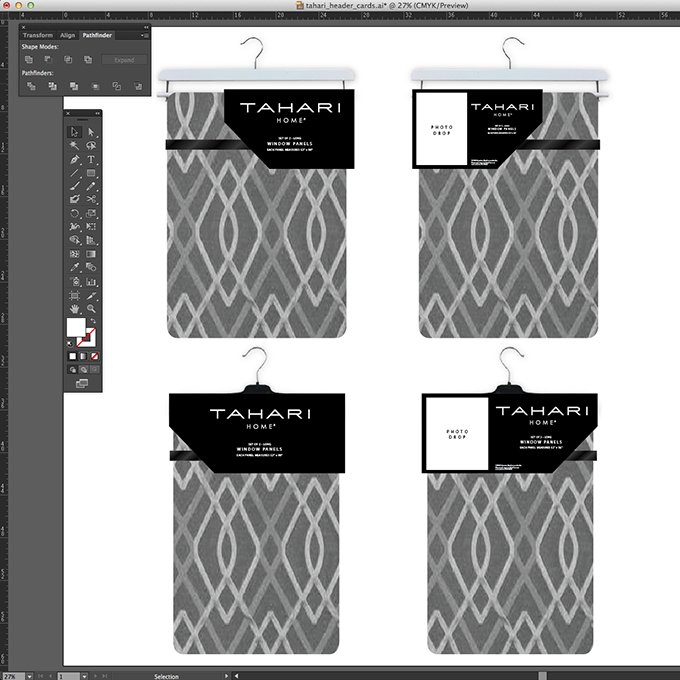Select the Perspective Grid tool
The height and width of the screenshot is (680, 680).
click(91, 240)
